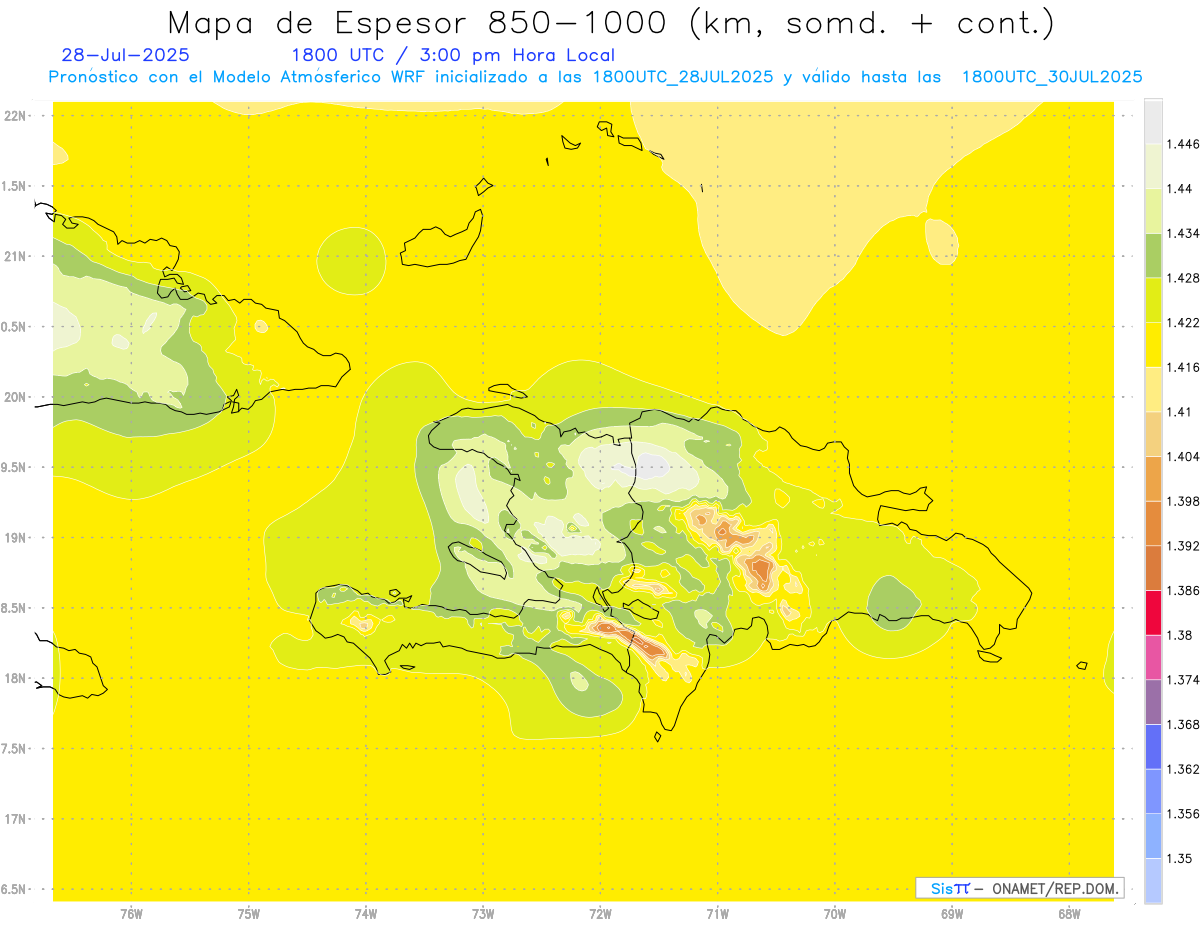Click the legend value "1.446"

[x=1185, y=144]
